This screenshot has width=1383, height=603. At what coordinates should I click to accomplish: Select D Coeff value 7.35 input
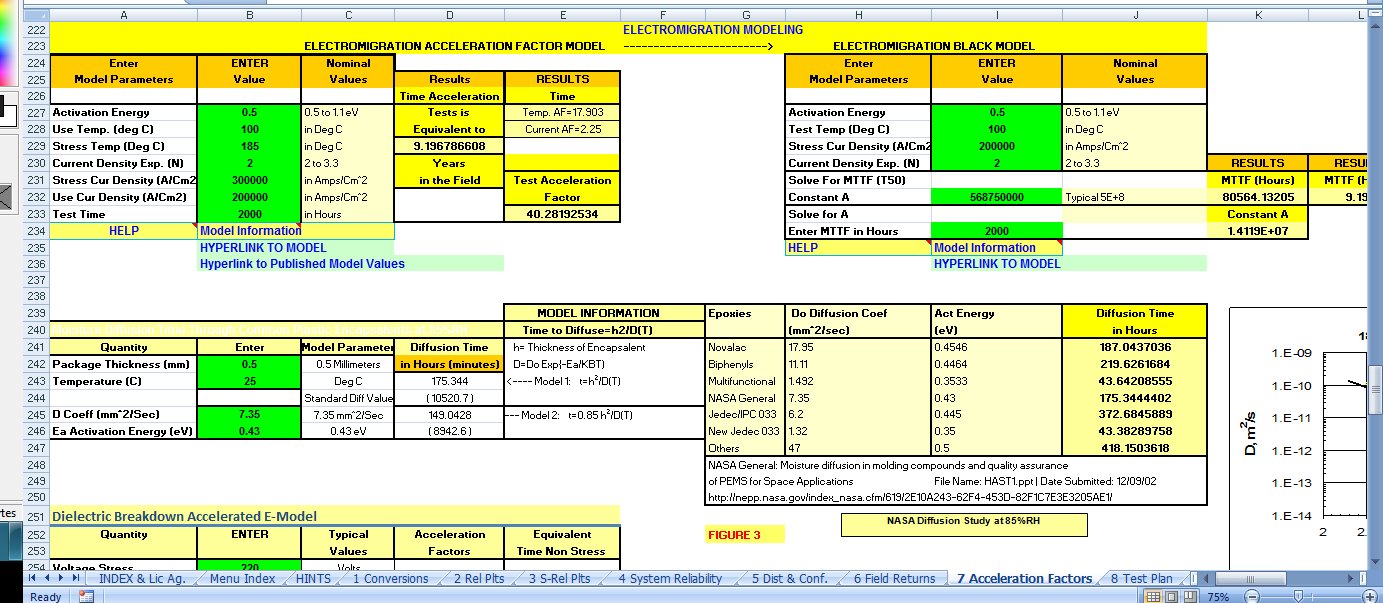tap(249, 414)
